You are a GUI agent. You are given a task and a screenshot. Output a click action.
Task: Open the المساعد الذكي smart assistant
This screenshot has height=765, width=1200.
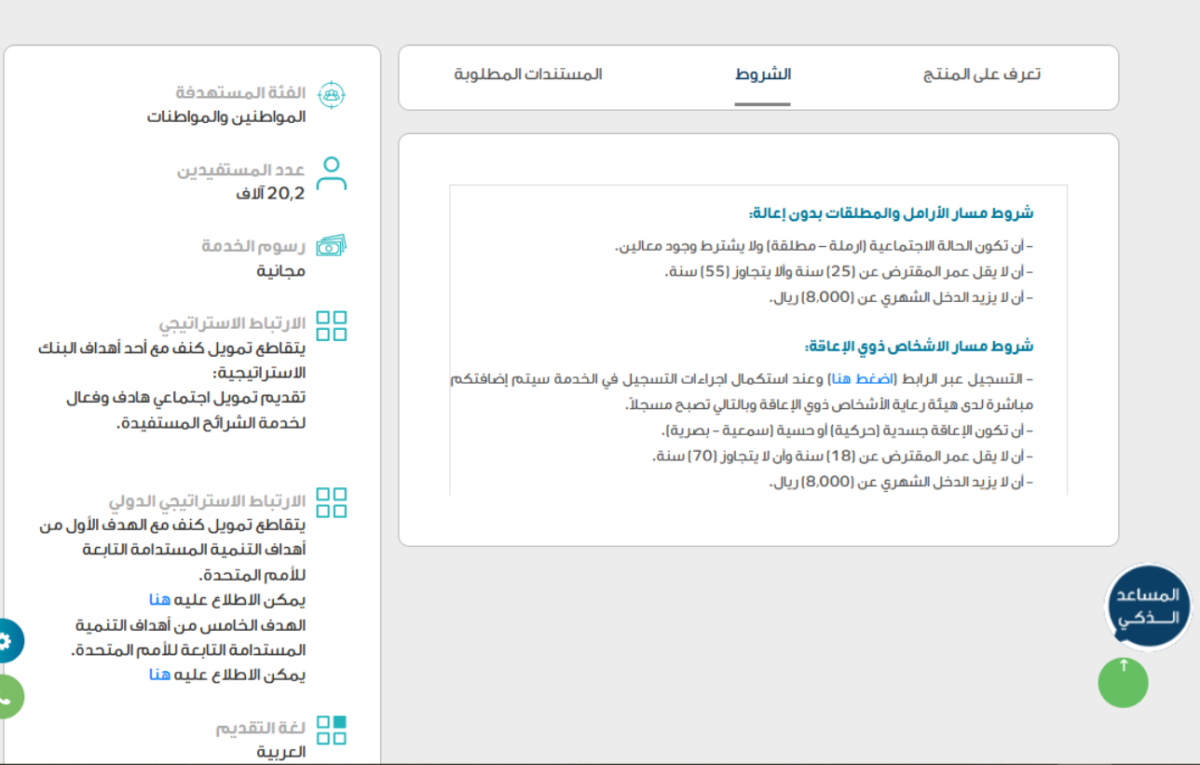pos(1148,607)
